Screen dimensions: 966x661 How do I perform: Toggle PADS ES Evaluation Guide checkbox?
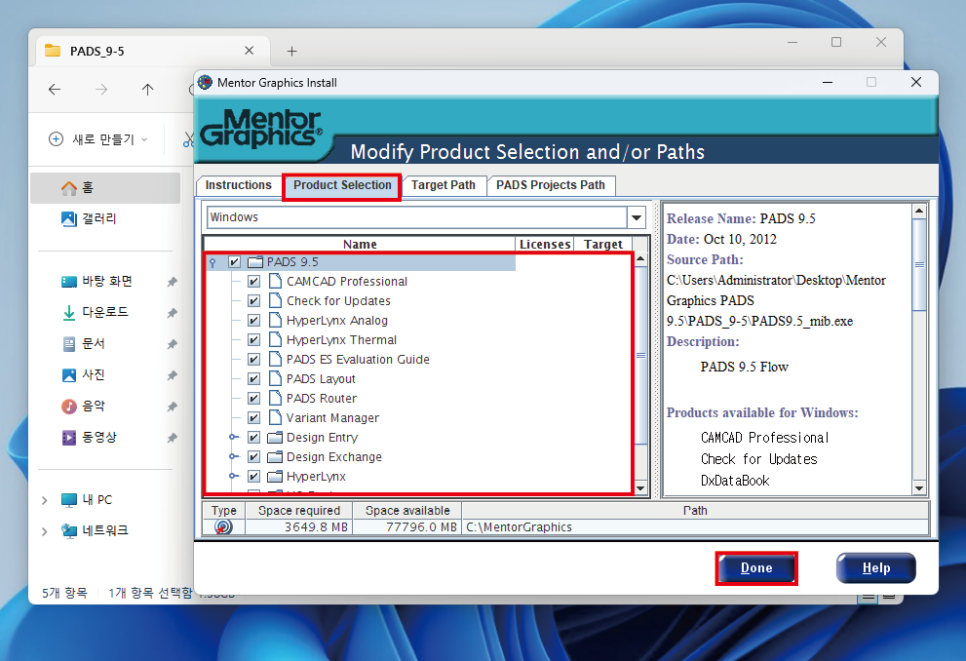pyautogui.click(x=254, y=359)
